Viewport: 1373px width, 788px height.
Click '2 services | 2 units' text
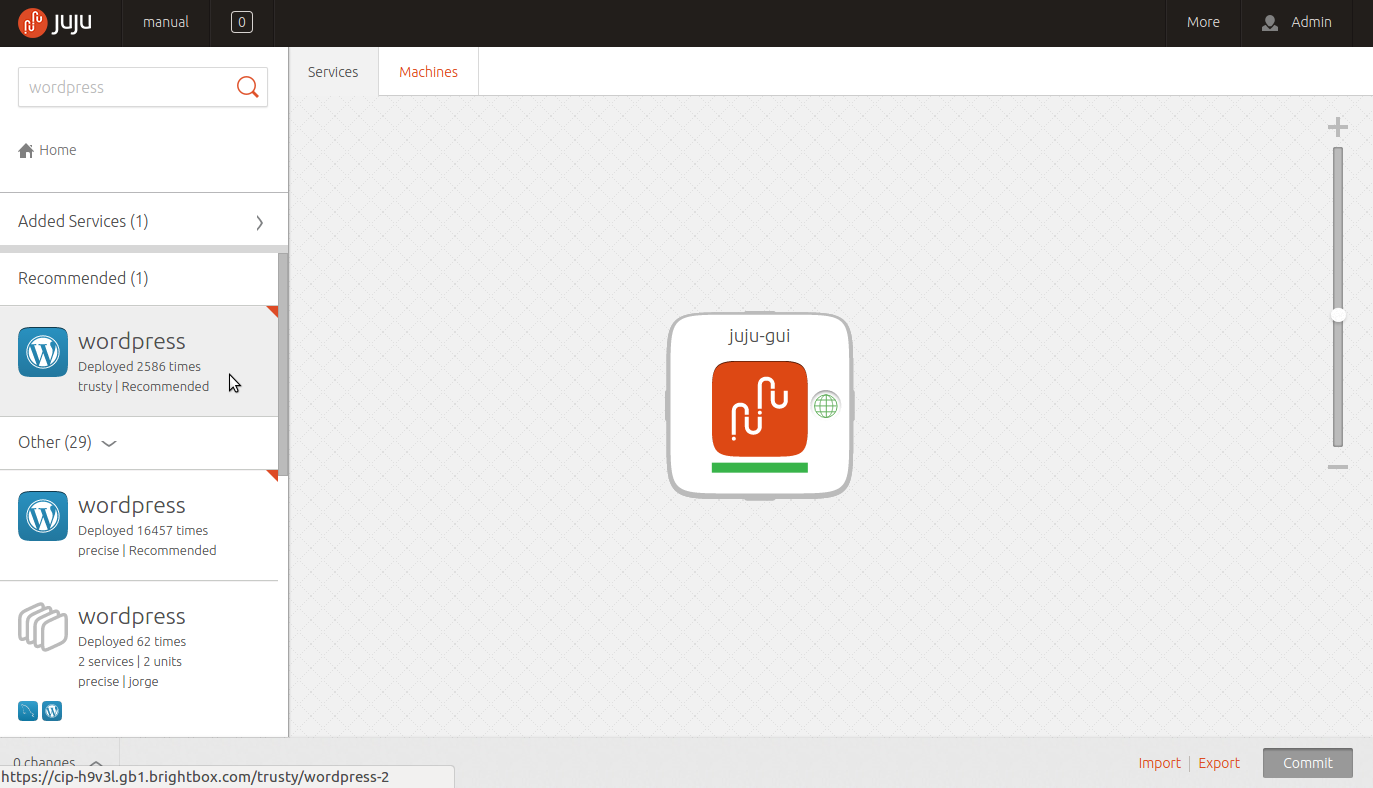point(130,662)
